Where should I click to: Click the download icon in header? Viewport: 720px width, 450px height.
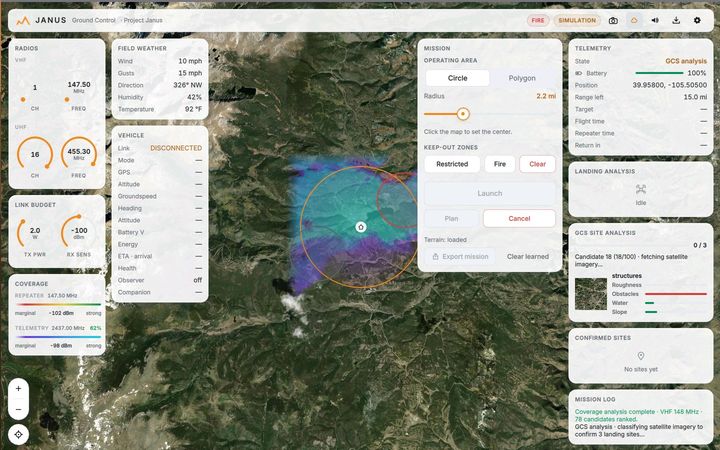click(x=676, y=21)
